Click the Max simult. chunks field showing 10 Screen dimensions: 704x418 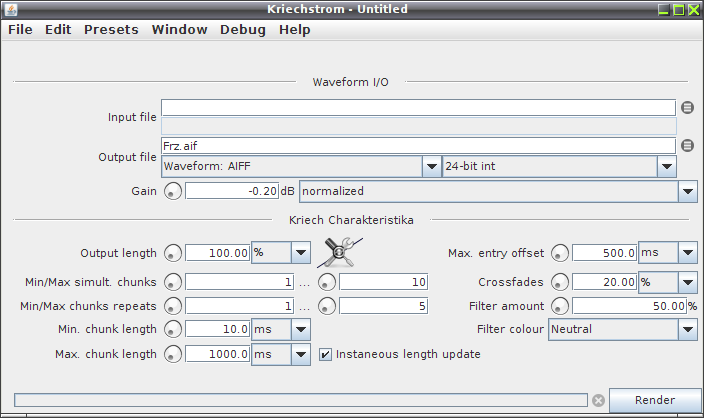(x=383, y=282)
